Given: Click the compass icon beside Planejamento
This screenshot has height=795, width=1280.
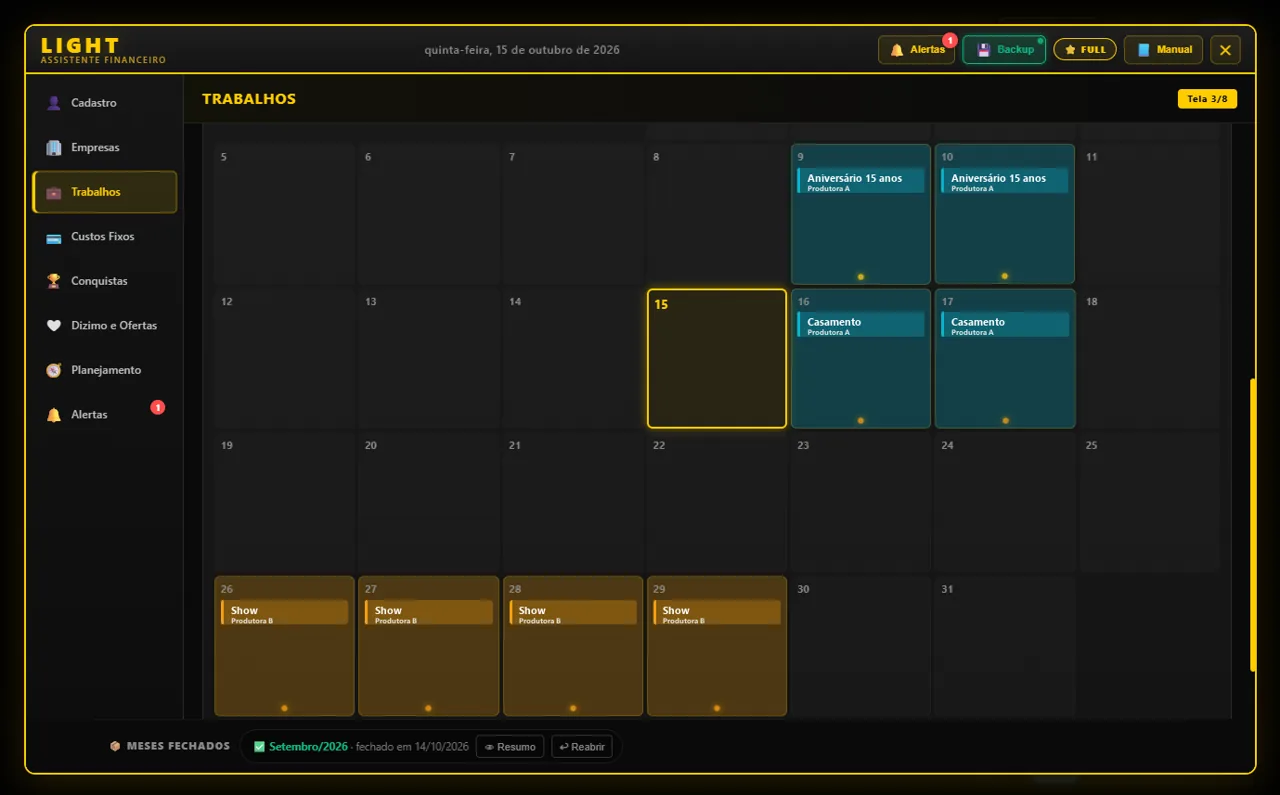Looking at the screenshot, I should (54, 370).
